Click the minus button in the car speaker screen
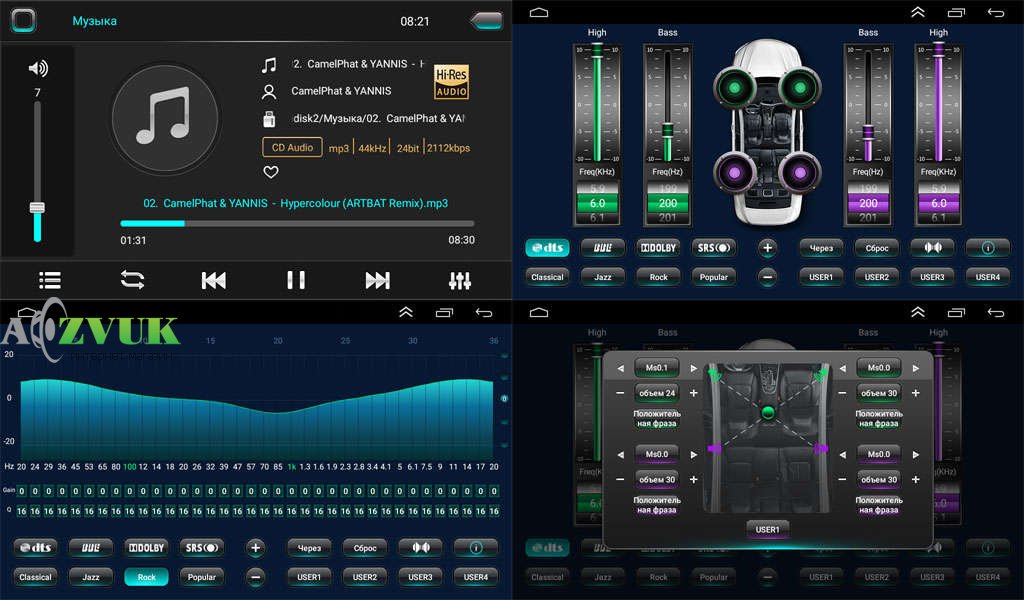The image size is (1024, 600). (767, 277)
